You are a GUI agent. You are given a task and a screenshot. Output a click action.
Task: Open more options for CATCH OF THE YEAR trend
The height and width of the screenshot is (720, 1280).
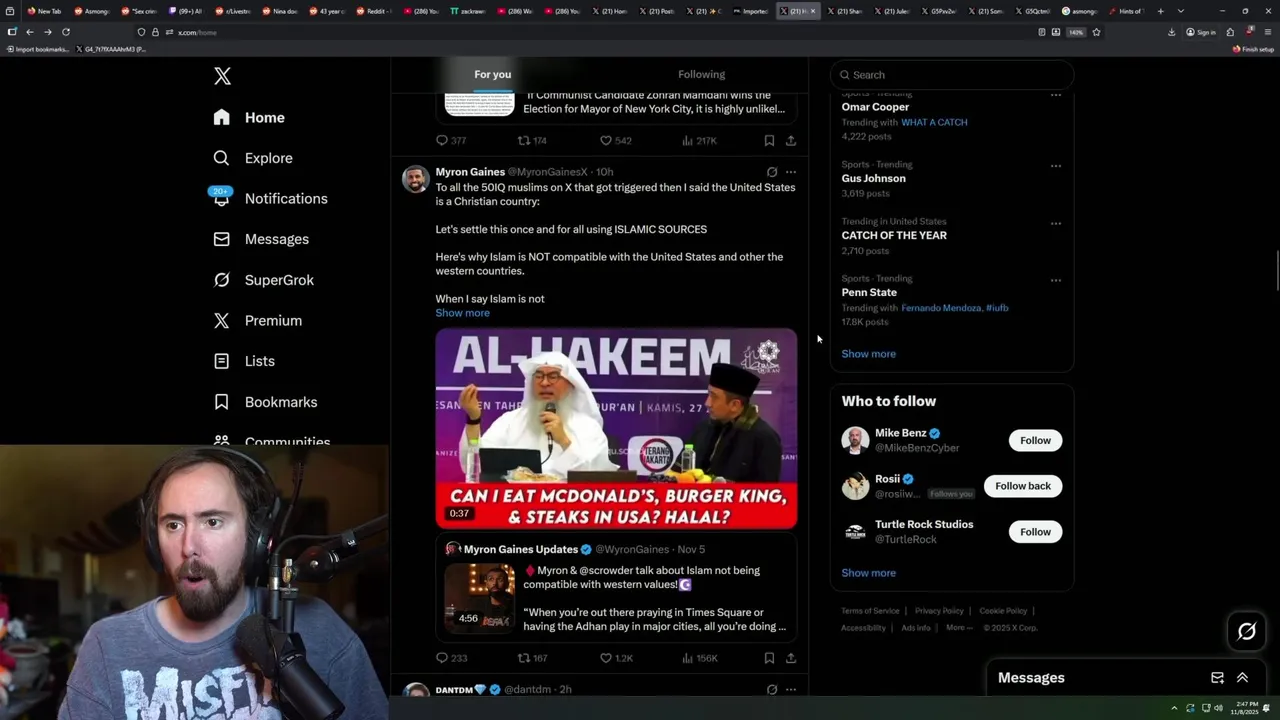[x=1055, y=223]
